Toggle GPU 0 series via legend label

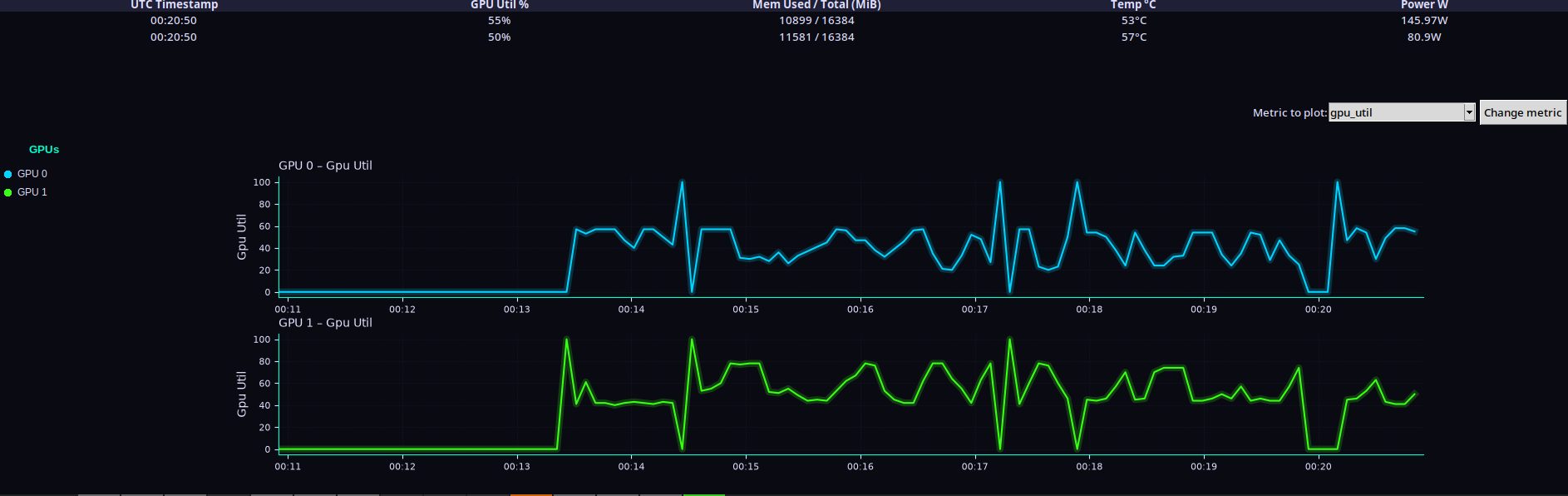[x=32, y=174]
